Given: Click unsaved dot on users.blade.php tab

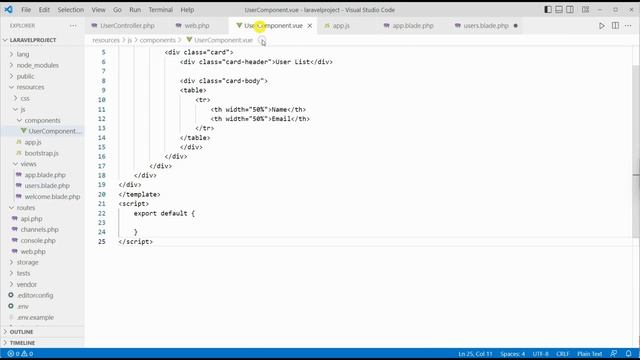Looking at the screenshot, I should point(516,26).
